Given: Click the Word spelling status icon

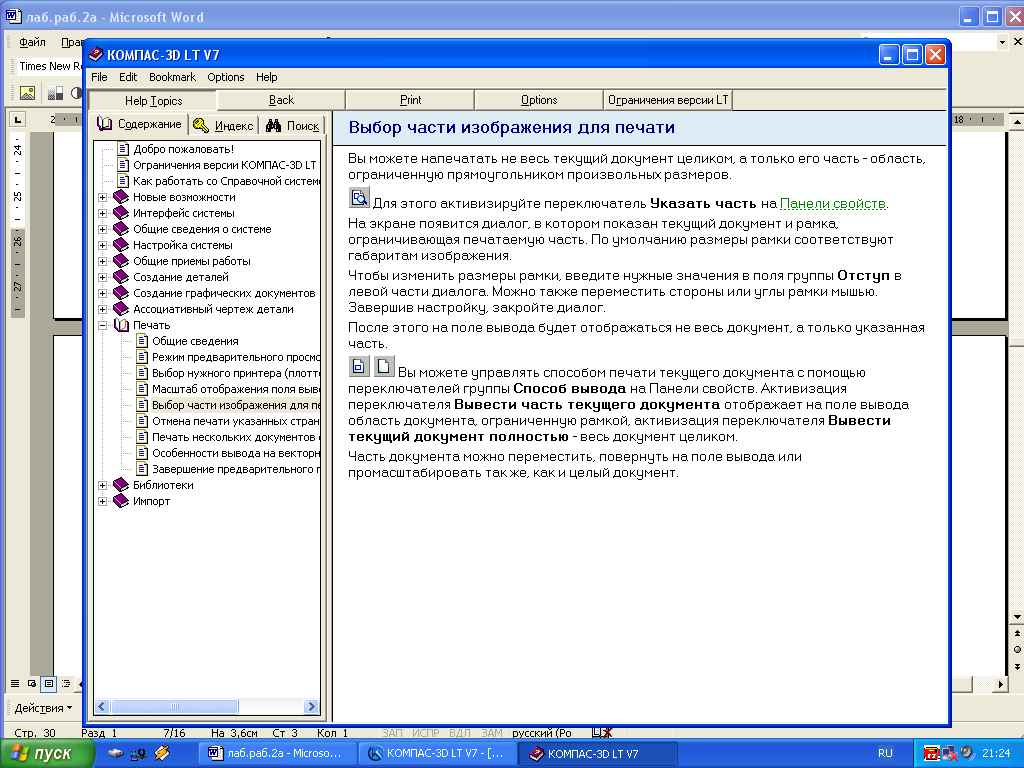Looking at the screenshot, I should coord(601,733).
